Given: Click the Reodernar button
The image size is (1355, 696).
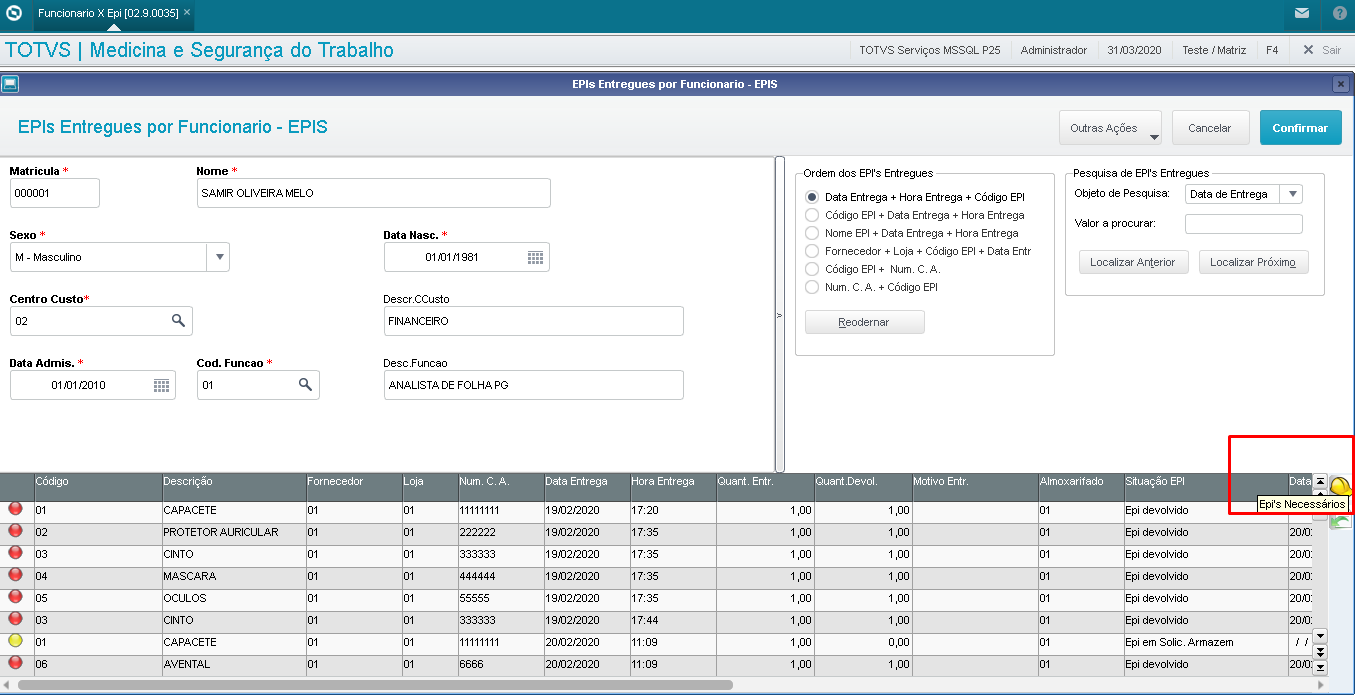Looking at the screenshot, I should (865, 322).
